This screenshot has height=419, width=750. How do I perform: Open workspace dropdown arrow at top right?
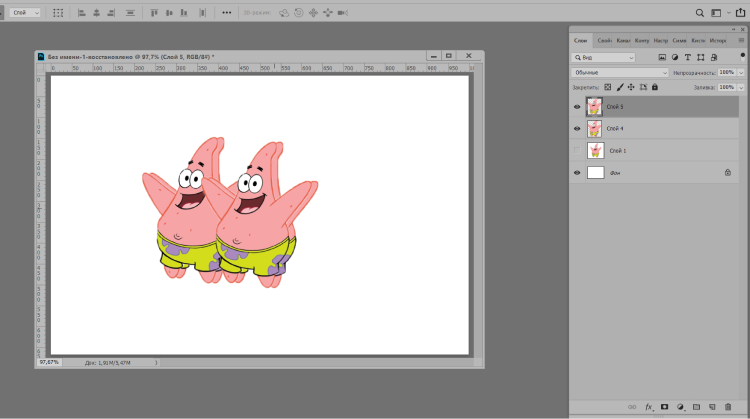(729, 13)
